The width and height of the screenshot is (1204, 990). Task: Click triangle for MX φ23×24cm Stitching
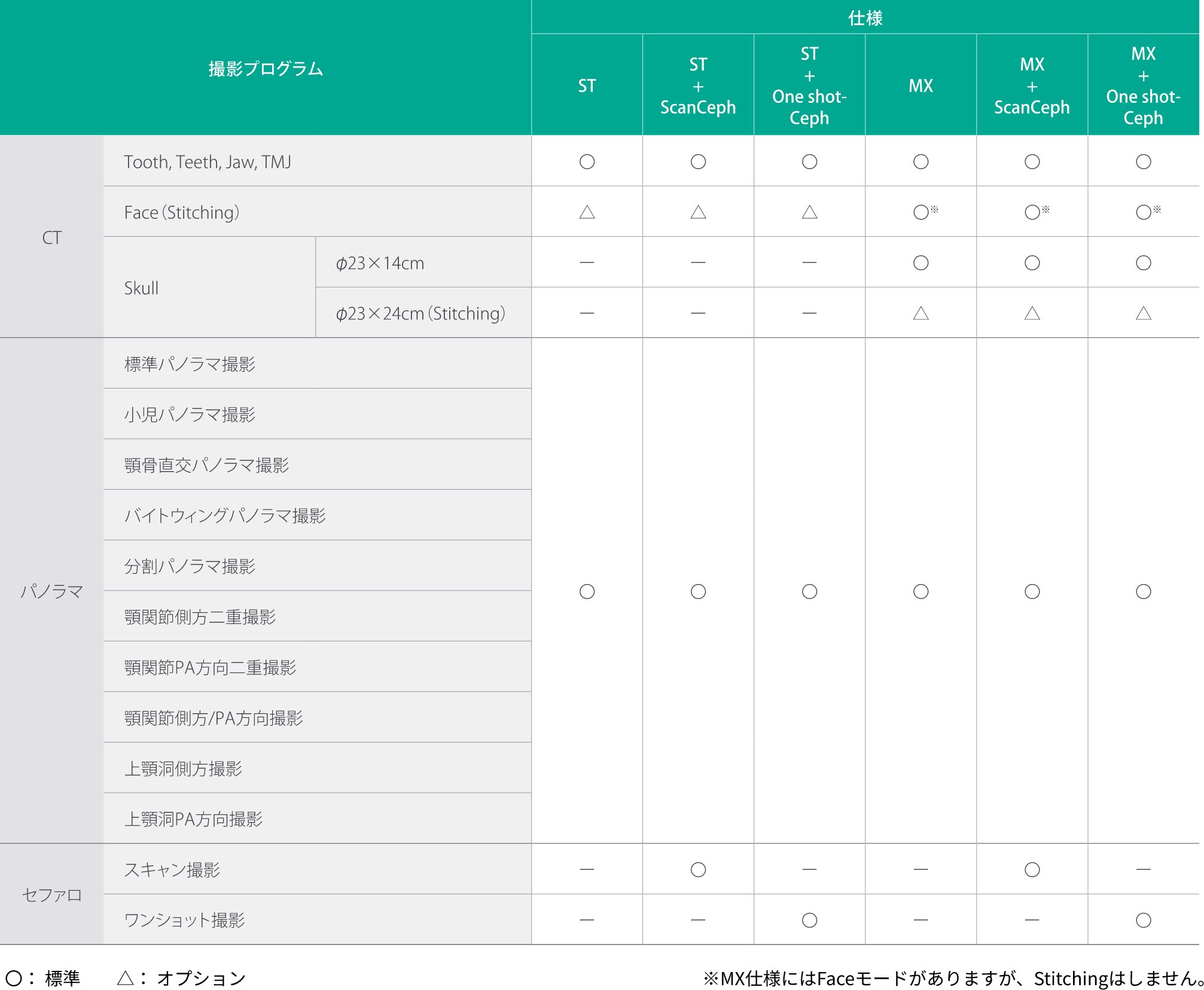[920, 313]
